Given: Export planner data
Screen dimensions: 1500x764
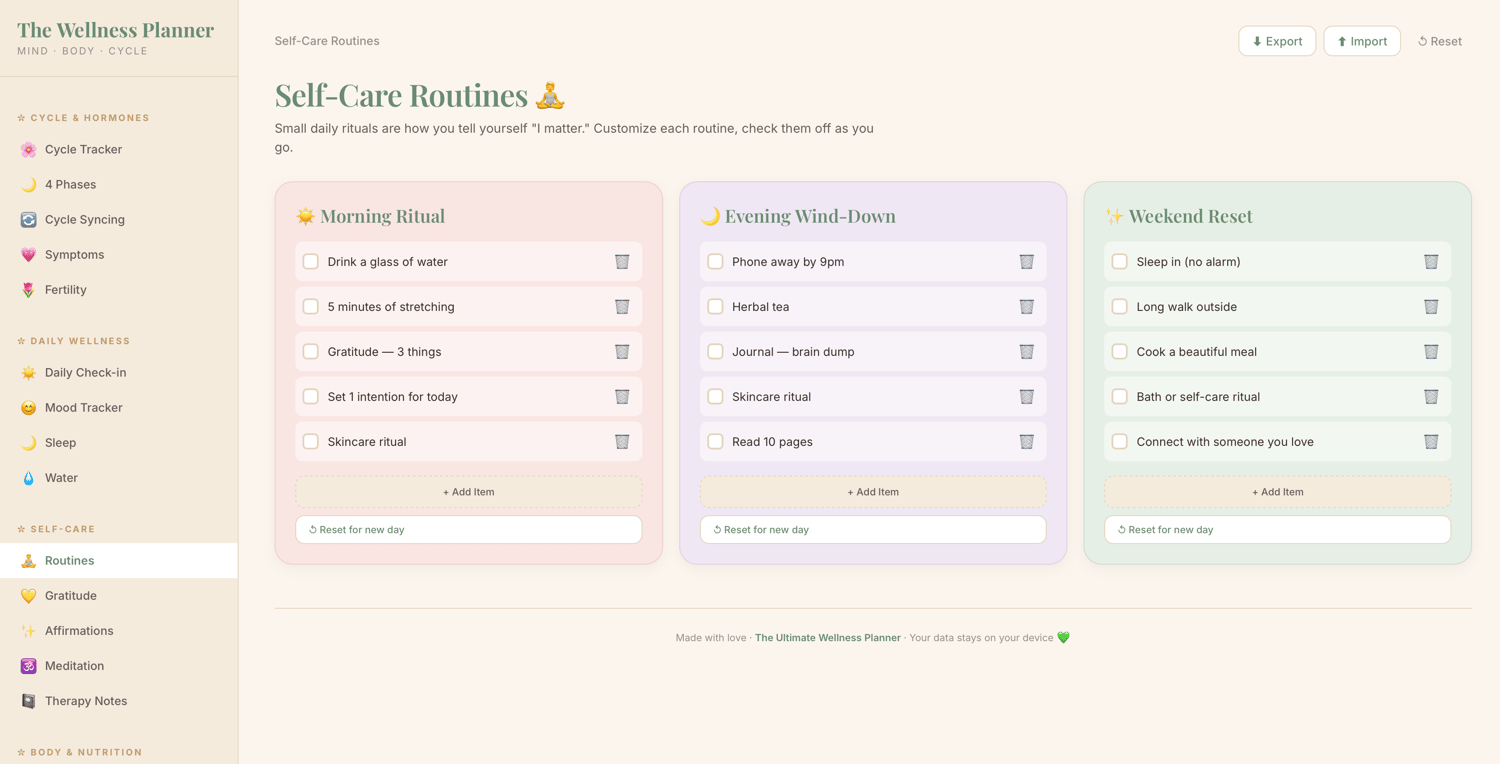Looking at the screenshot, I should (1277, 41).
